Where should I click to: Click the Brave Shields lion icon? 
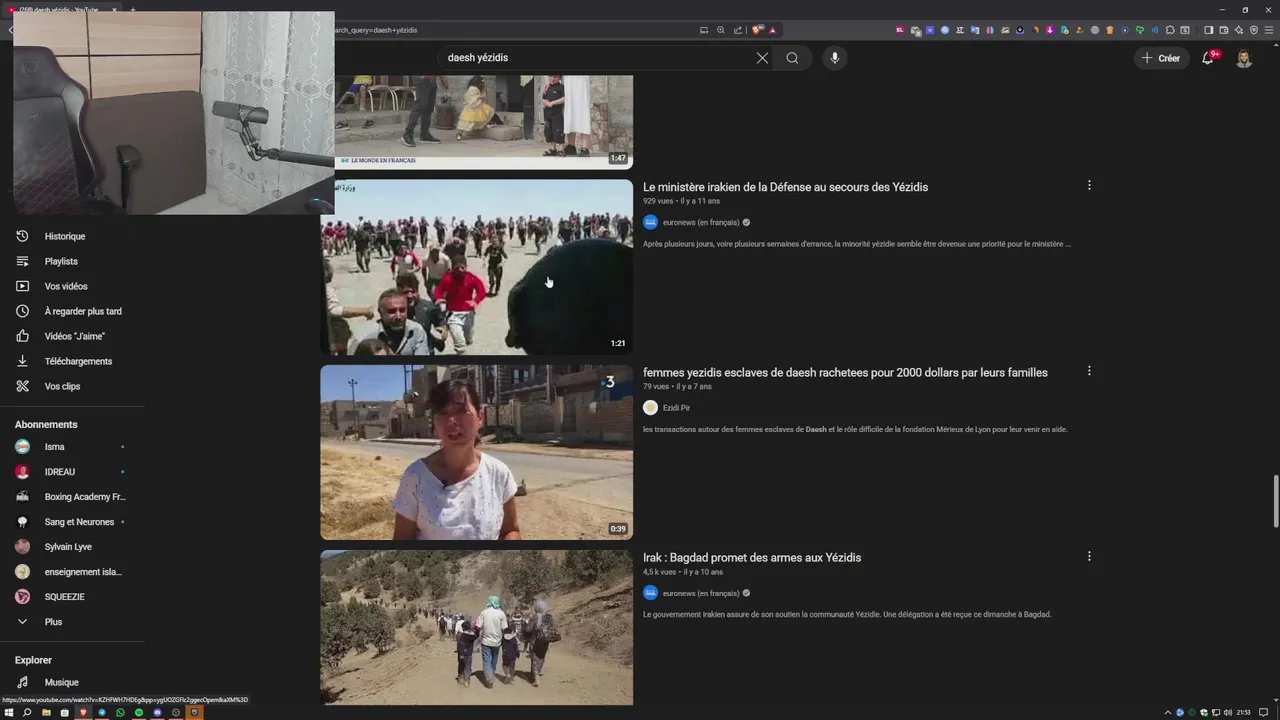click(757, 30)
